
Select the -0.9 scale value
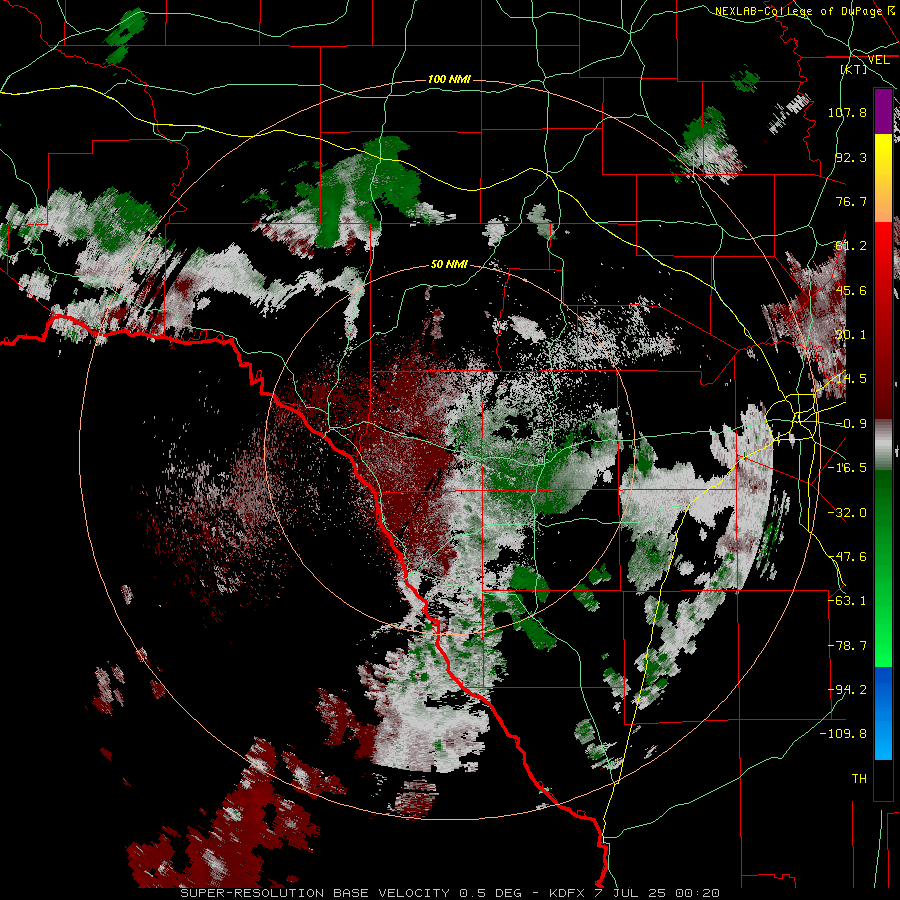(x=851, y=424)
